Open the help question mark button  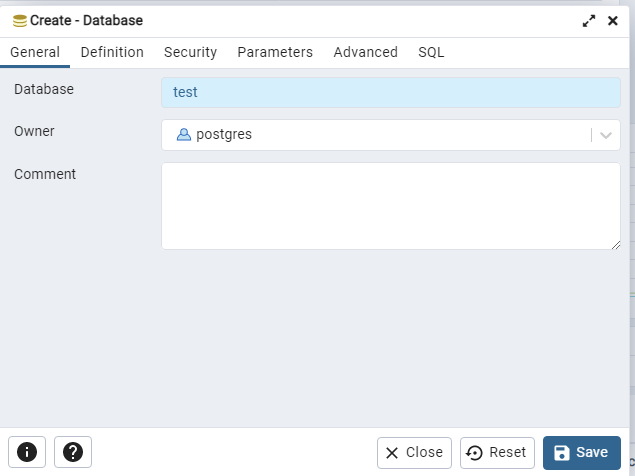[73, 452]
